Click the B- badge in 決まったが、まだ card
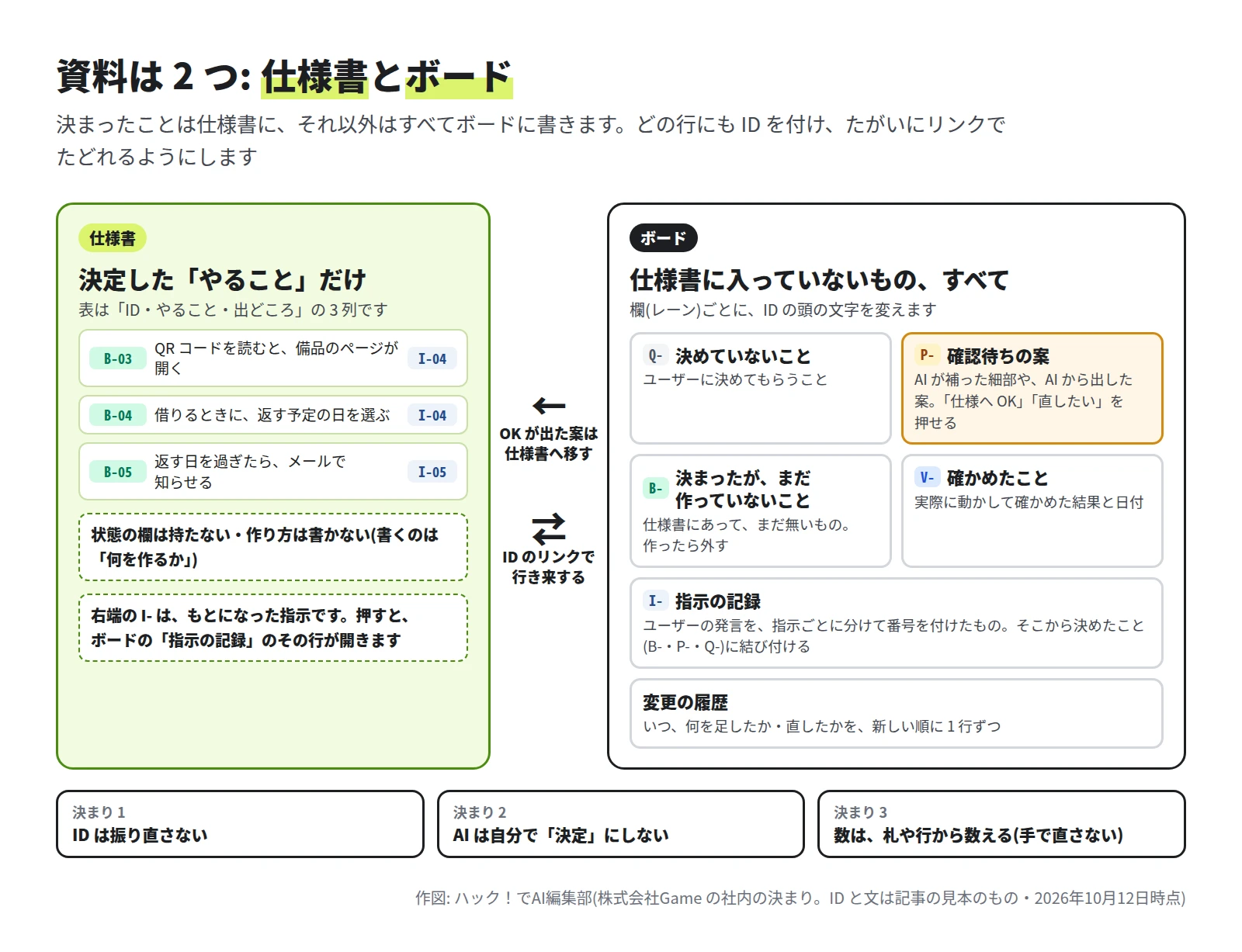This screenshot has width=1242, height=952. point(655,488)
